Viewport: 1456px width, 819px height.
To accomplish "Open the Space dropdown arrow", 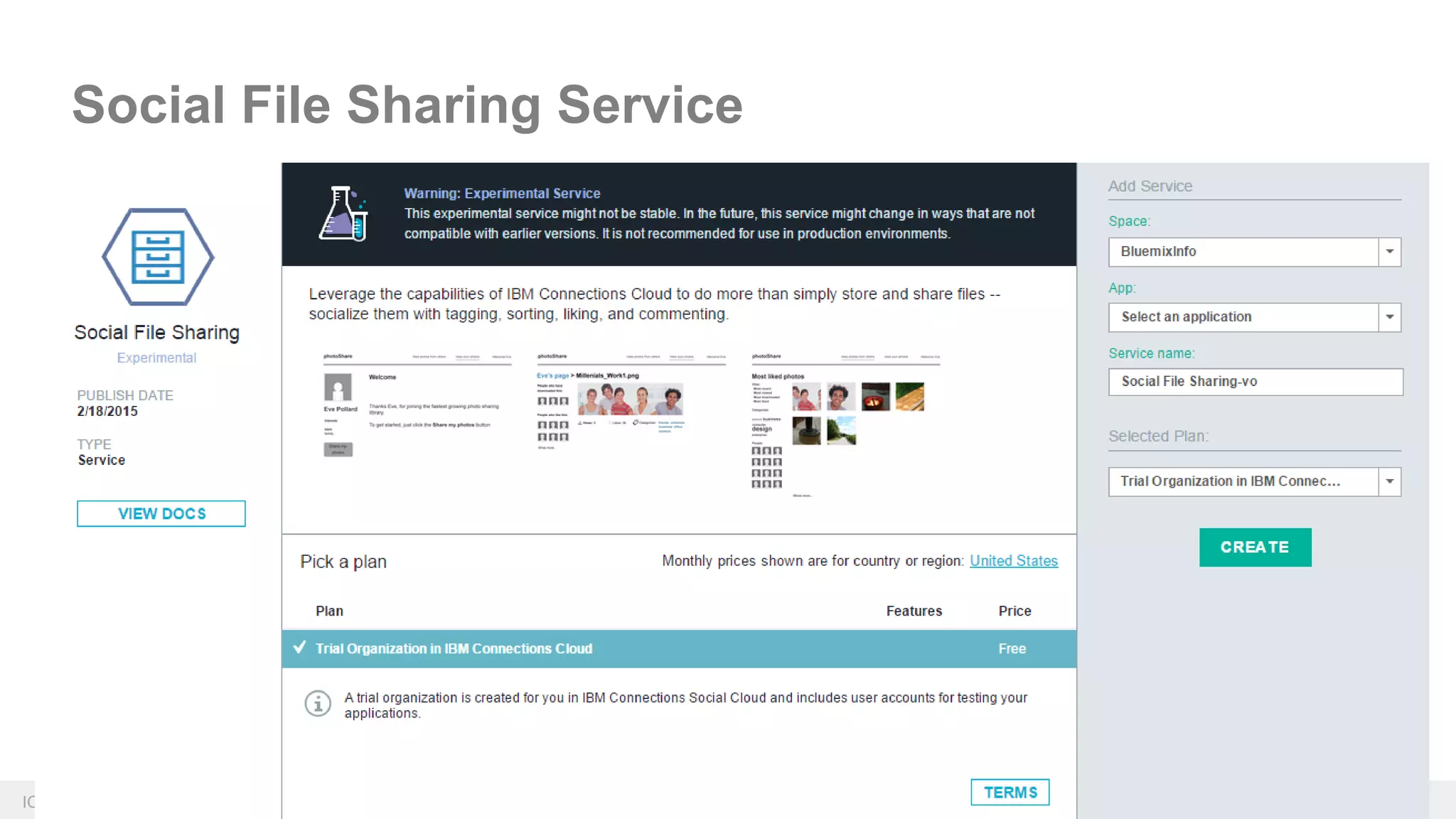I will pyautogui.click(x=1389, y=252).
